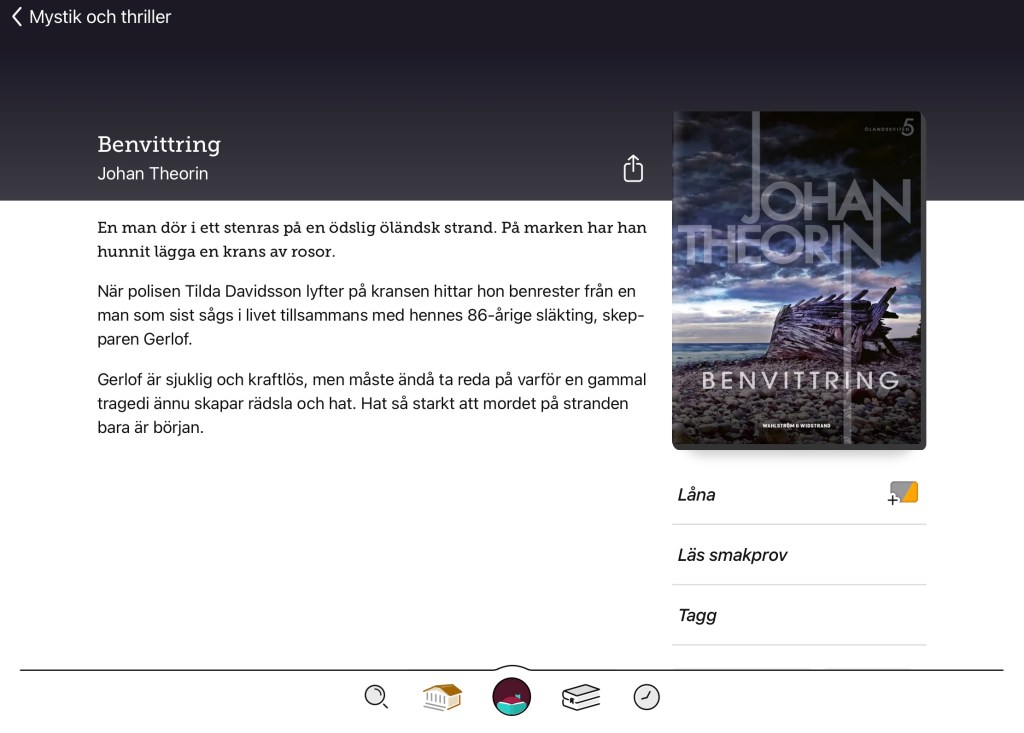Open the search magnifying glass

[376, 696]
